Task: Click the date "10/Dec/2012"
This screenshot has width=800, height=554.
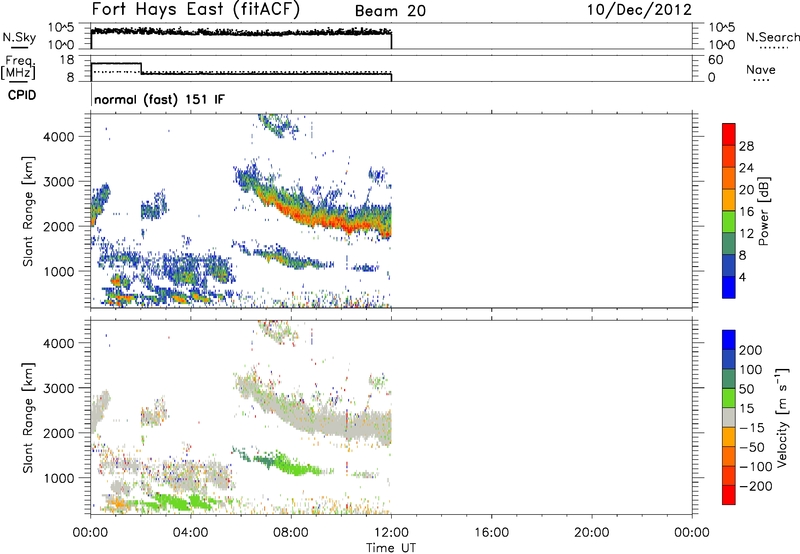Action: tap(639, 10)
